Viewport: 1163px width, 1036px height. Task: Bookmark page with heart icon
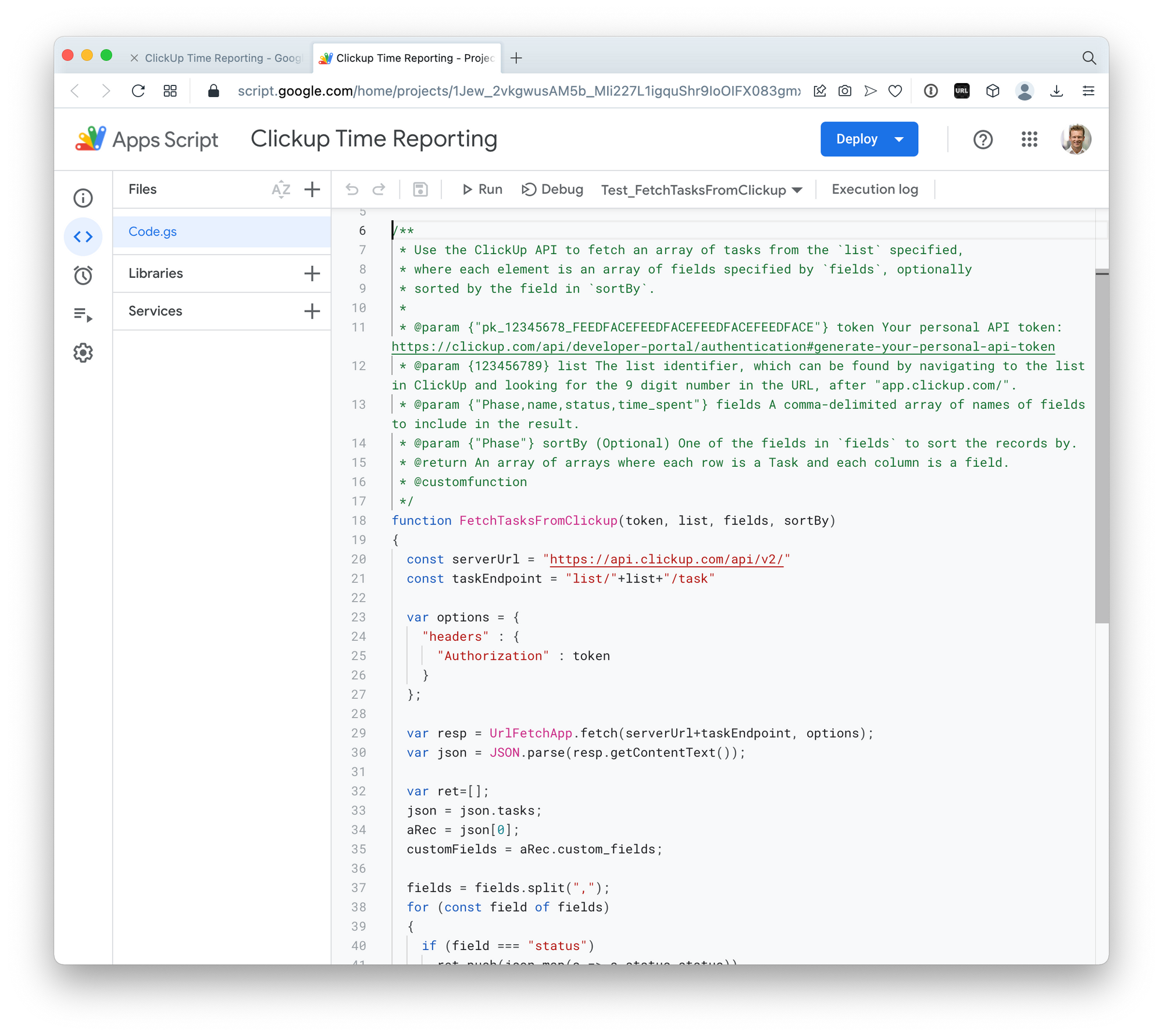896,91
